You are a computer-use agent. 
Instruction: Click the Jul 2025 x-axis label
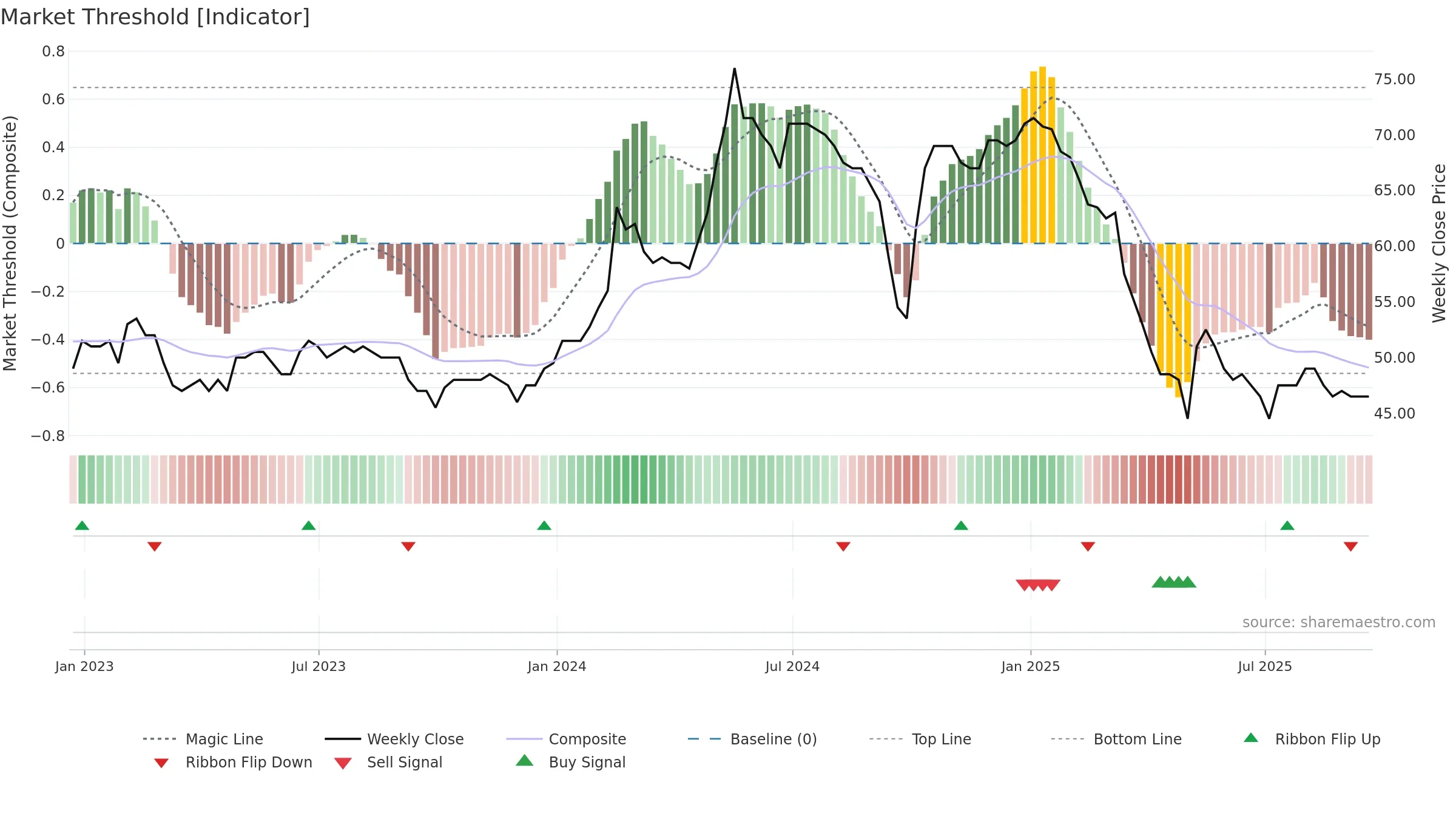pyautogui.click(x=1265, y=666)
